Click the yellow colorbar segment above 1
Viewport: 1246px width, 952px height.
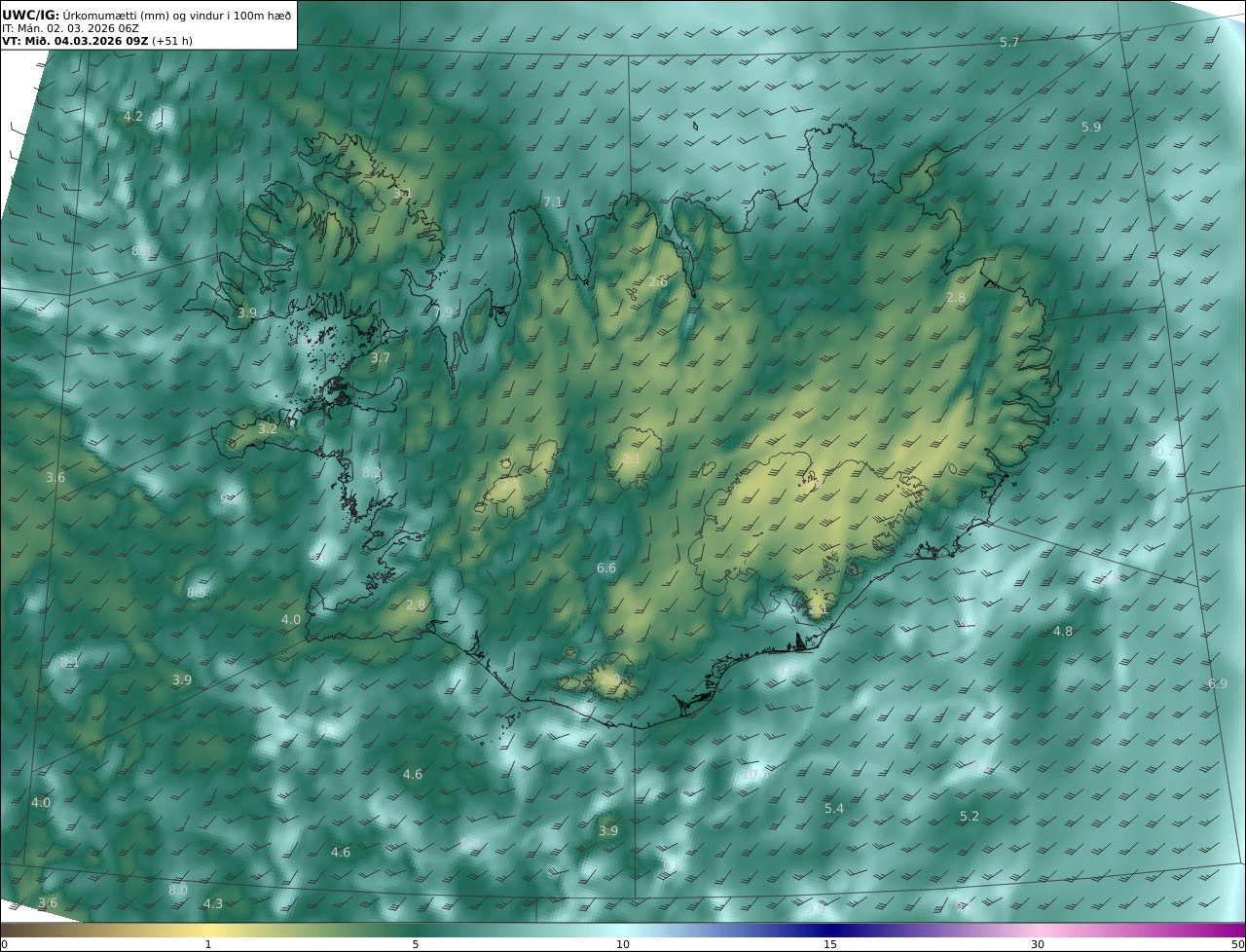coord(207,930)
